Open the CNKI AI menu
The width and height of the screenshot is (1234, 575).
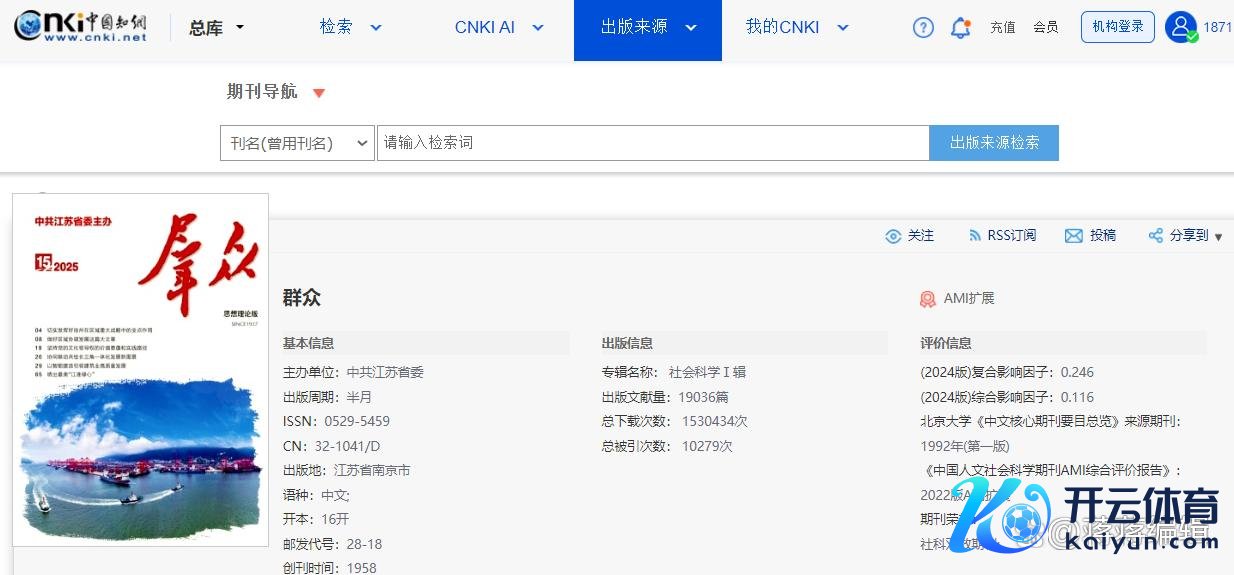point(498,27)
